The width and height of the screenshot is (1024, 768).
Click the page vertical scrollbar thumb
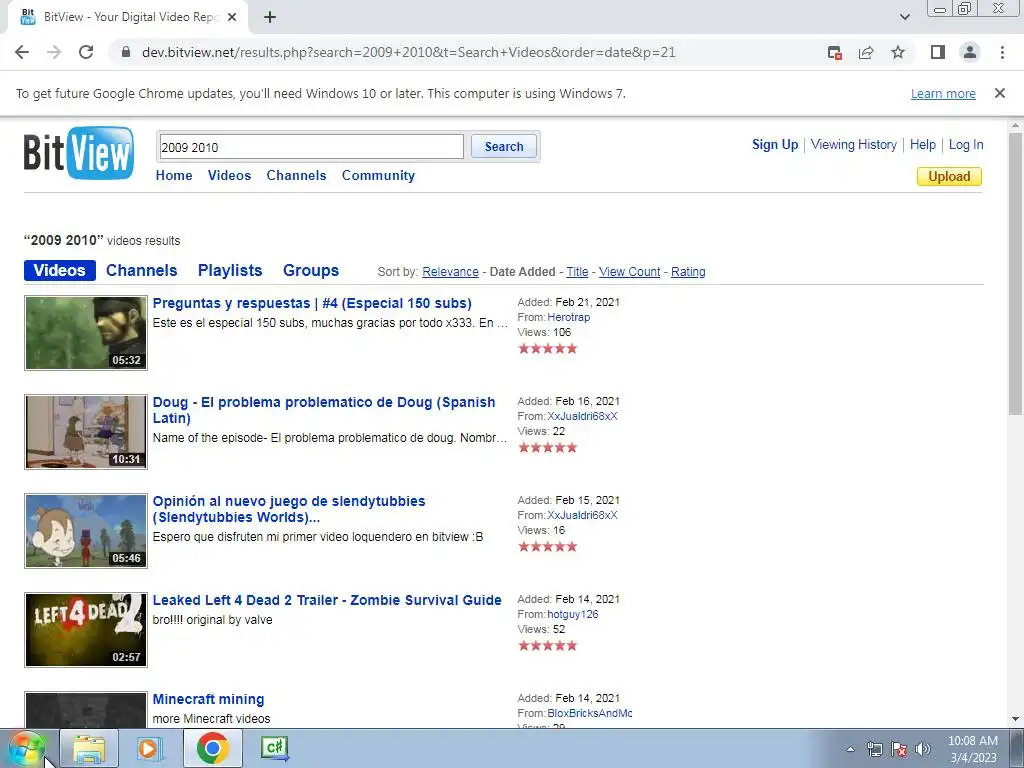1015,273
